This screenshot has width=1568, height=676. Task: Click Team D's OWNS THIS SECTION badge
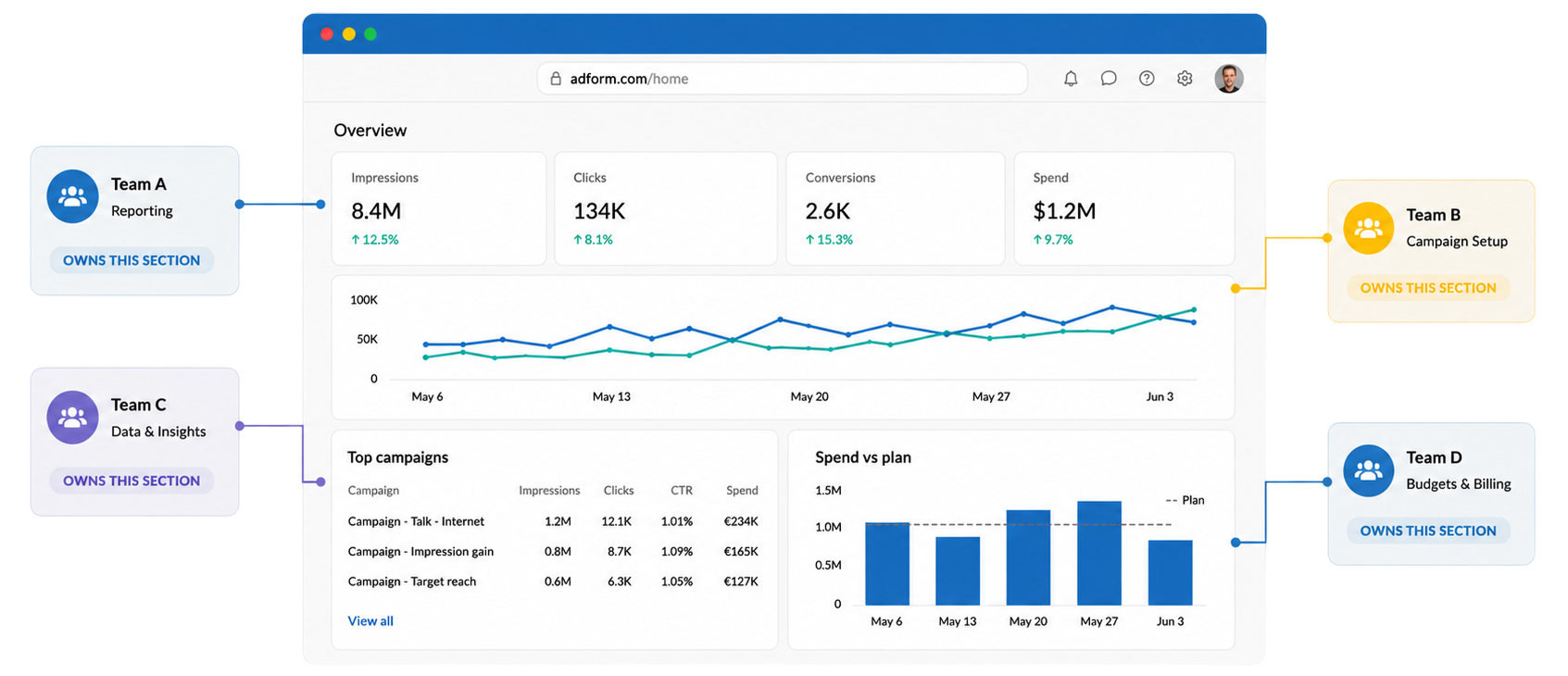tap(1428, 531)
